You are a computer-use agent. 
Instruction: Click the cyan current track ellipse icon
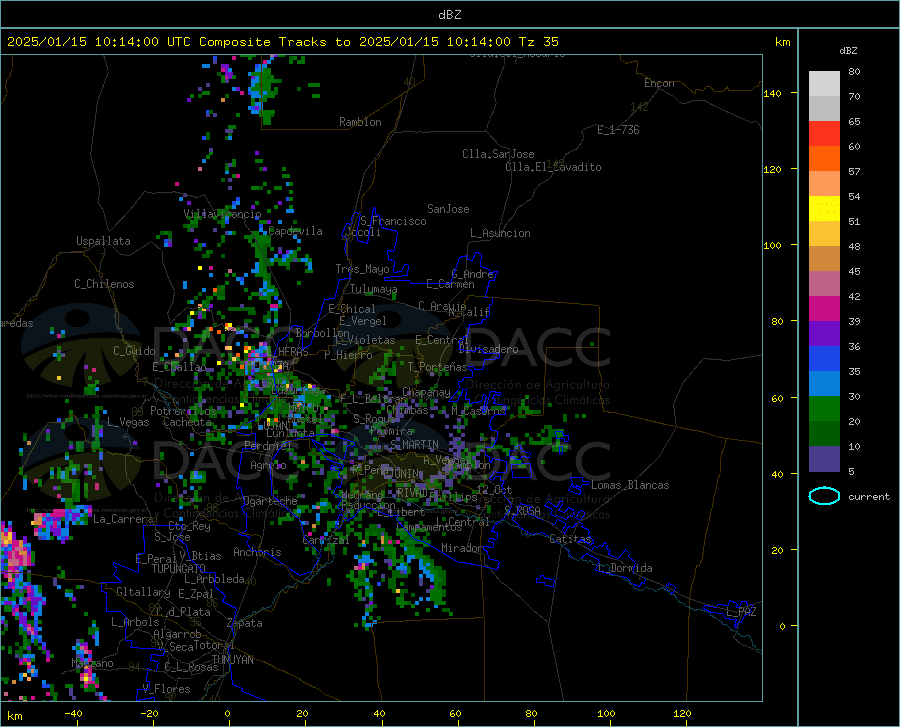click(824, 496)
